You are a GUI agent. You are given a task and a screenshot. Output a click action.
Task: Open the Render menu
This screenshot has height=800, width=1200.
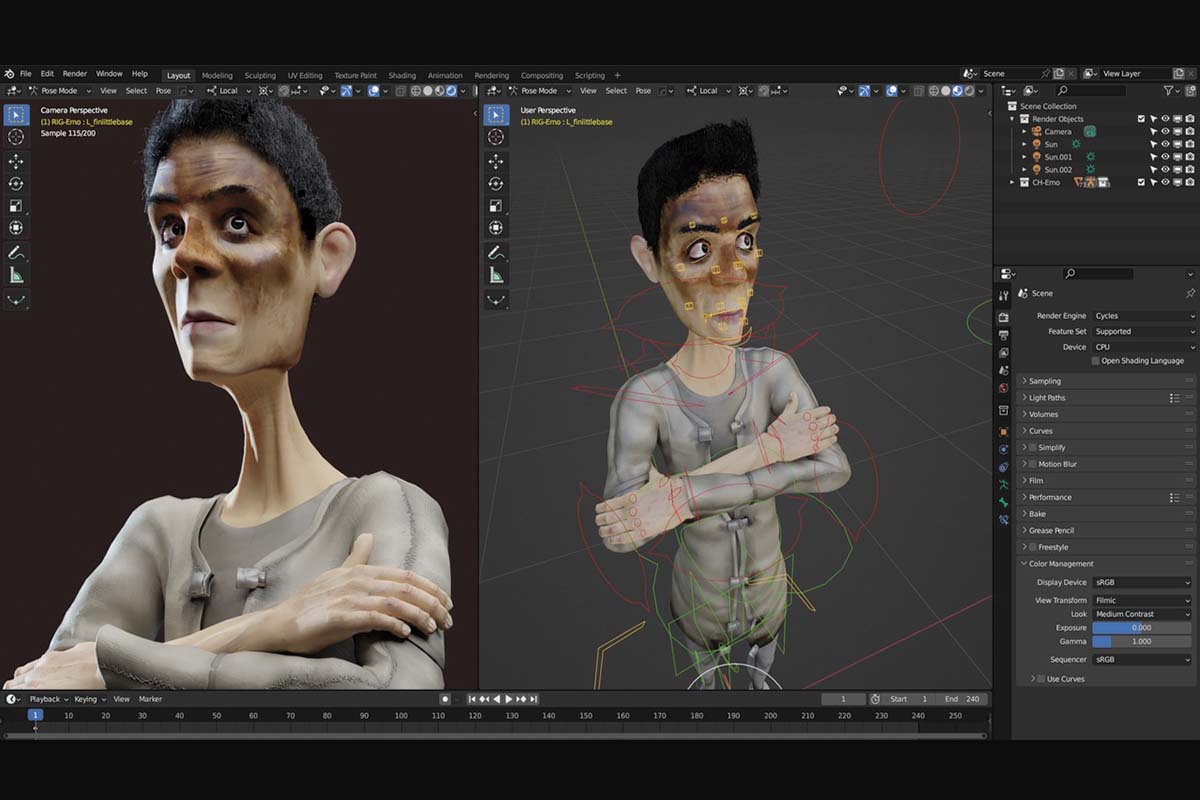click(x=75, y=74)
